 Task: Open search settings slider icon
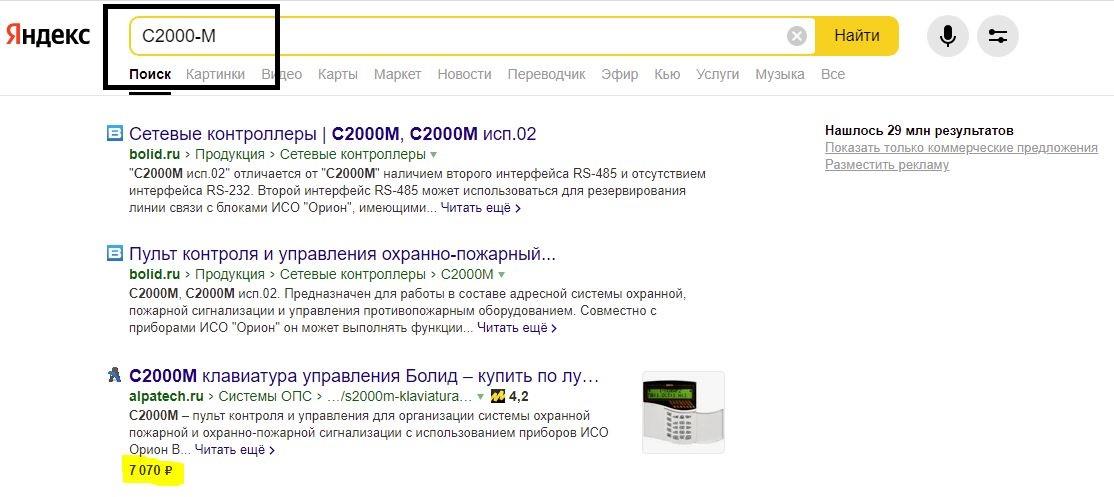(x=997, y=37)
